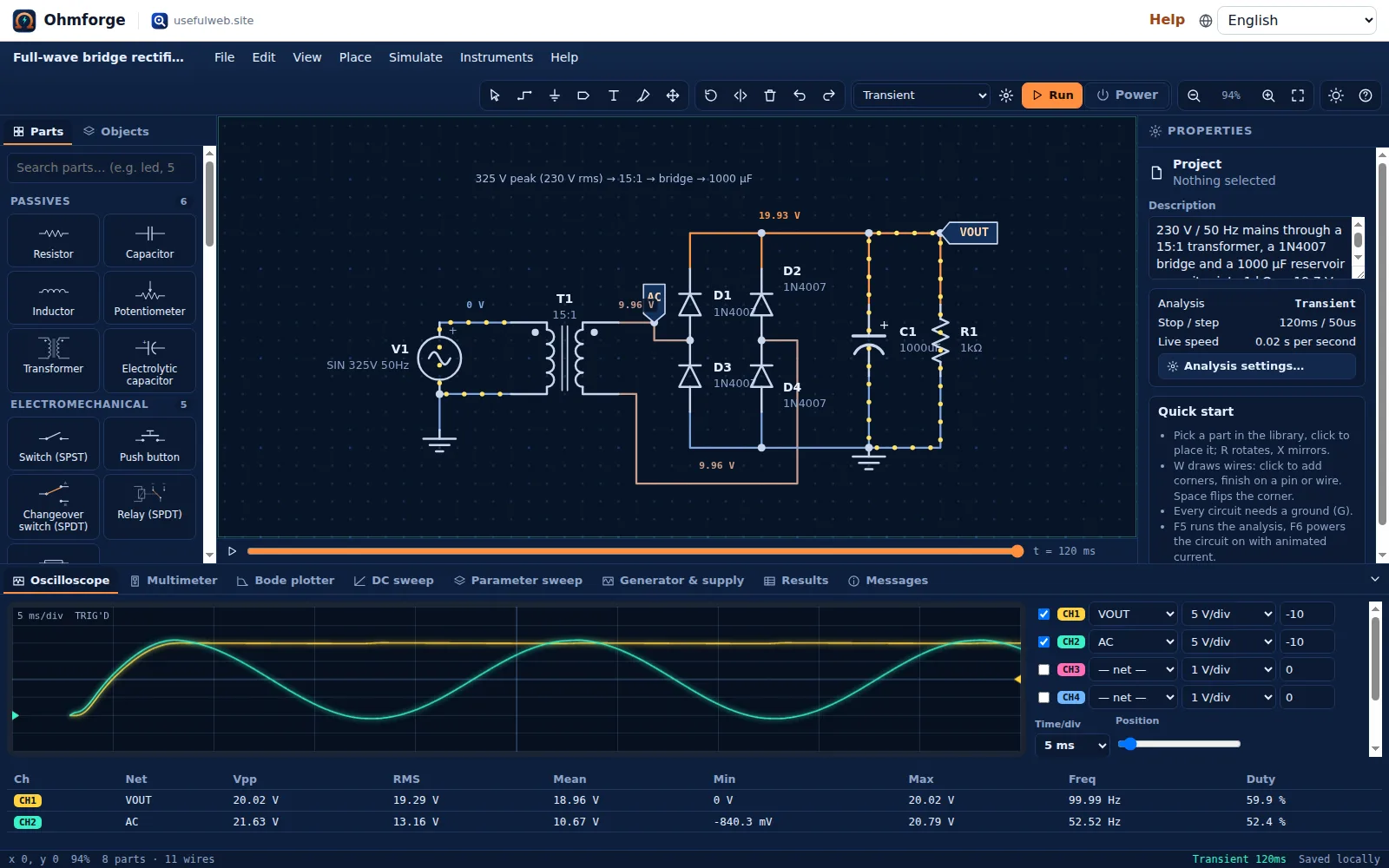Zoom in on the schematic
Viewport: 1389px width, 868px height.
(x=1268, y=95)
